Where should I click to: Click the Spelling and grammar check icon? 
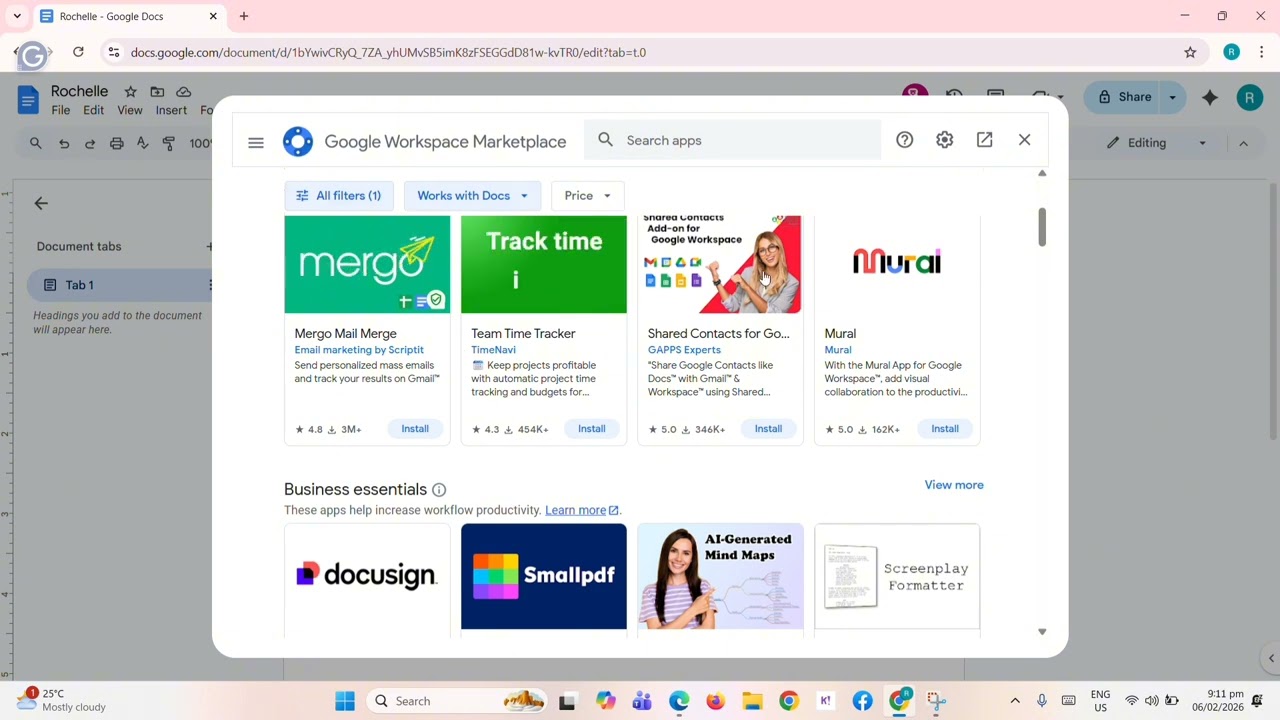pos(143,144)
